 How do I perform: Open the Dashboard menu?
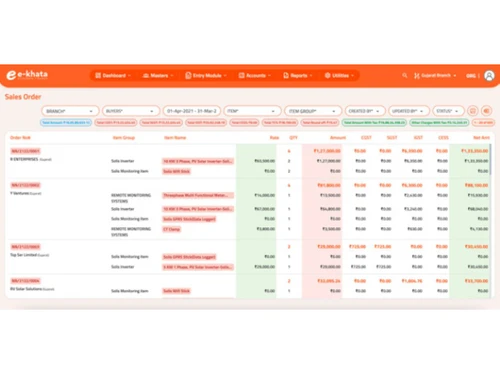click(113, 76)
